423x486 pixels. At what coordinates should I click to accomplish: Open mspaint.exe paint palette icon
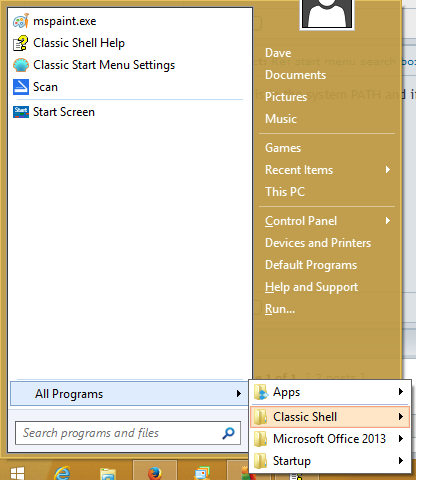coord(21,21)
